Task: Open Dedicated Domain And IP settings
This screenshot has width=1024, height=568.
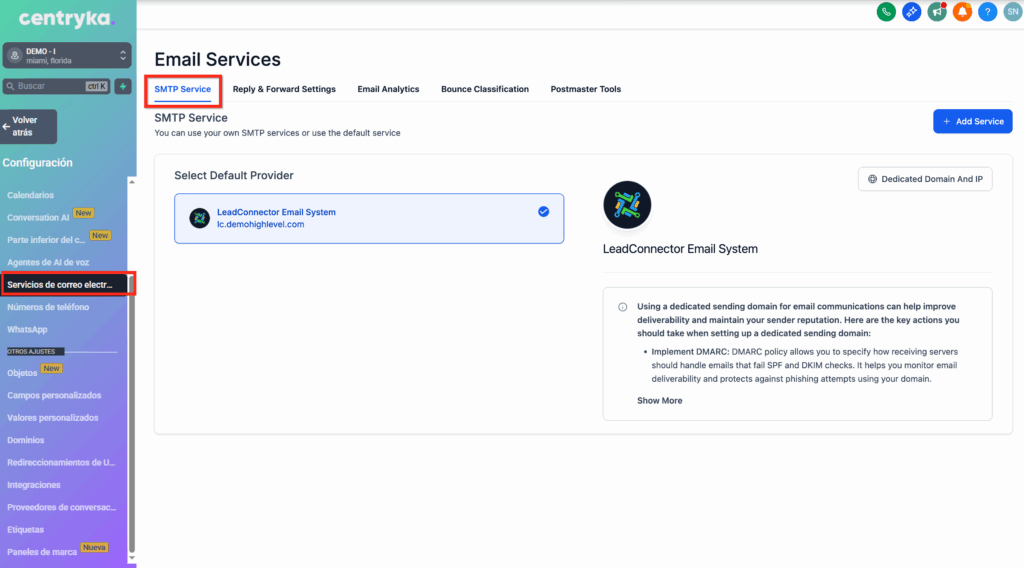Action: click(925, 179)
